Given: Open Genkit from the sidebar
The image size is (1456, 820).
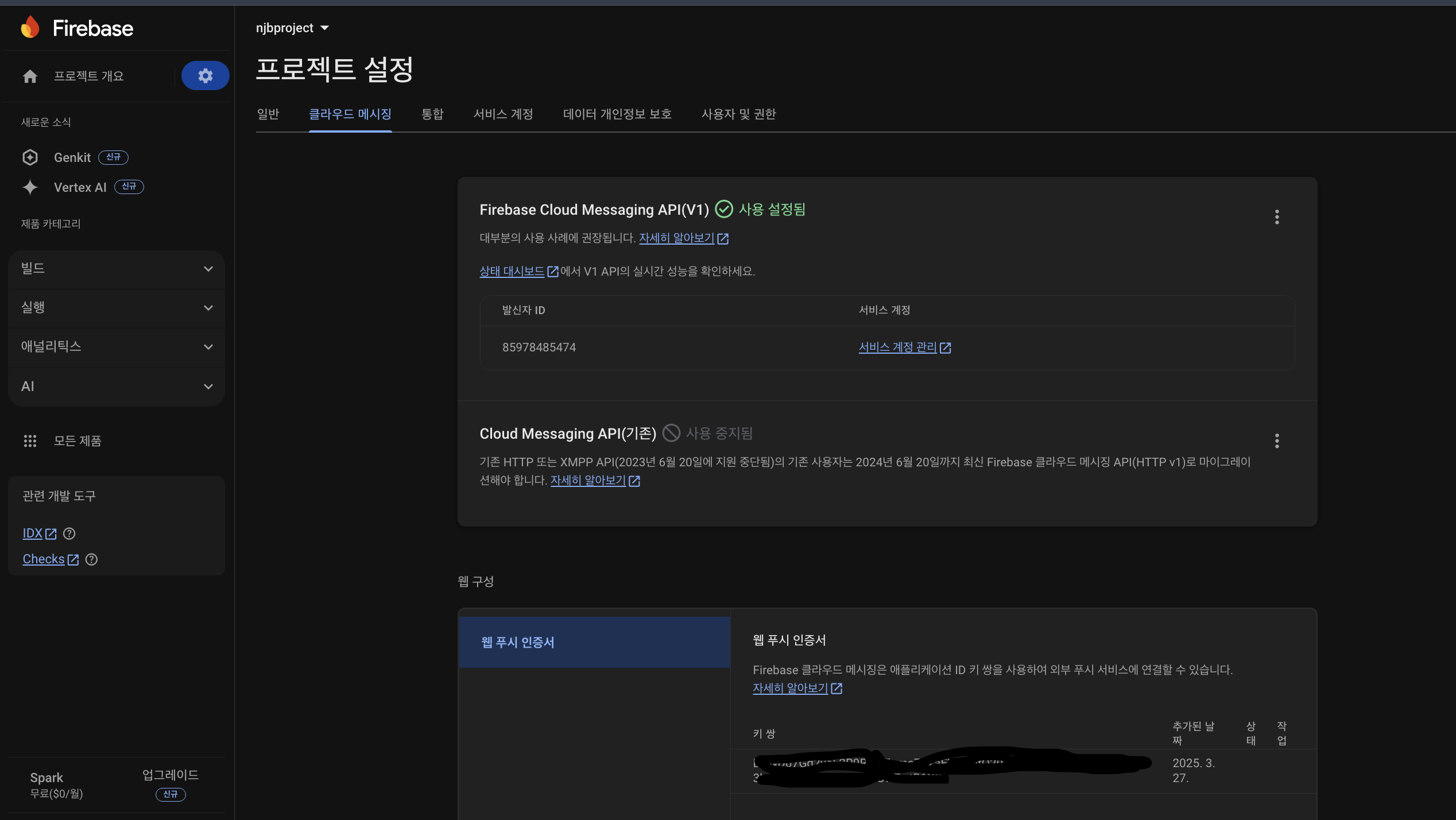Looking at the screenshot, I should 72,157.
